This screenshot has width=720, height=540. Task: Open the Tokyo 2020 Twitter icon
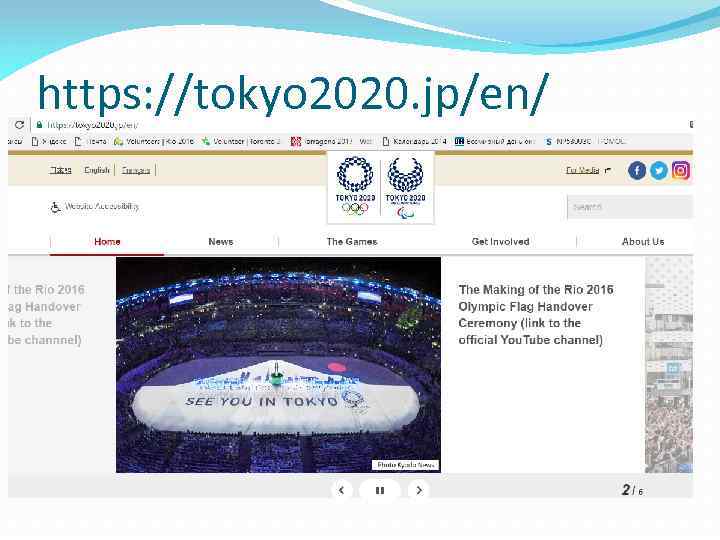(659, 171)
